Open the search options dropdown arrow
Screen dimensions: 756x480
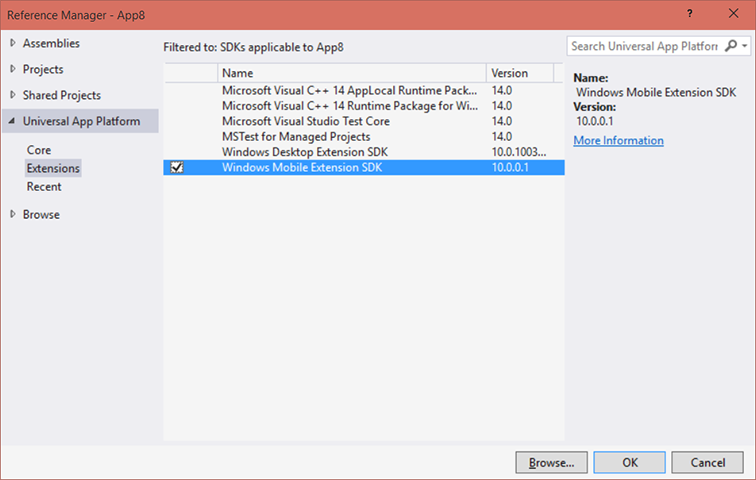pyautogui.click(x=745, y=46)
